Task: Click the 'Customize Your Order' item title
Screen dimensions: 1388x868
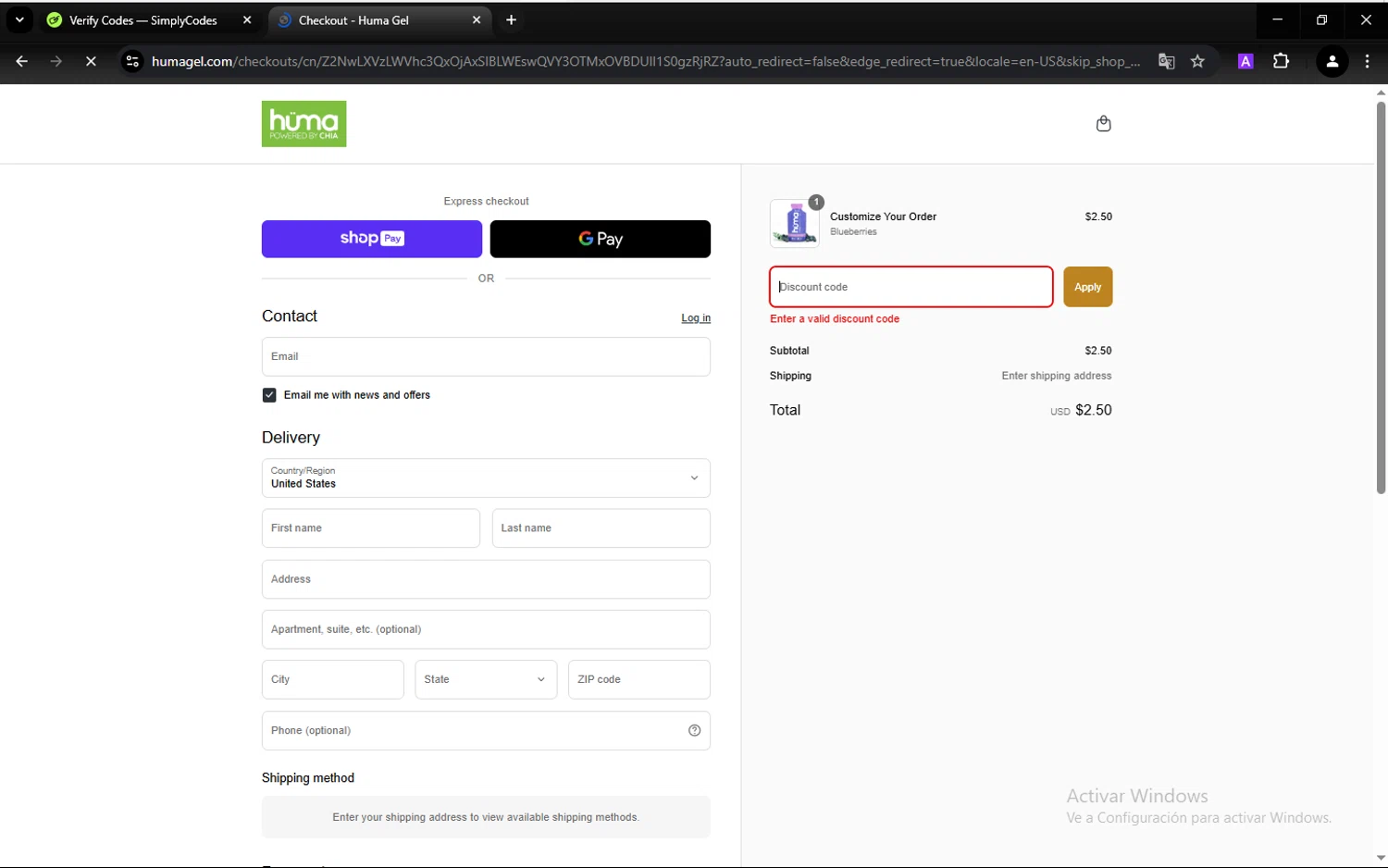Action: pyautogui.click(x=883, y=217)
